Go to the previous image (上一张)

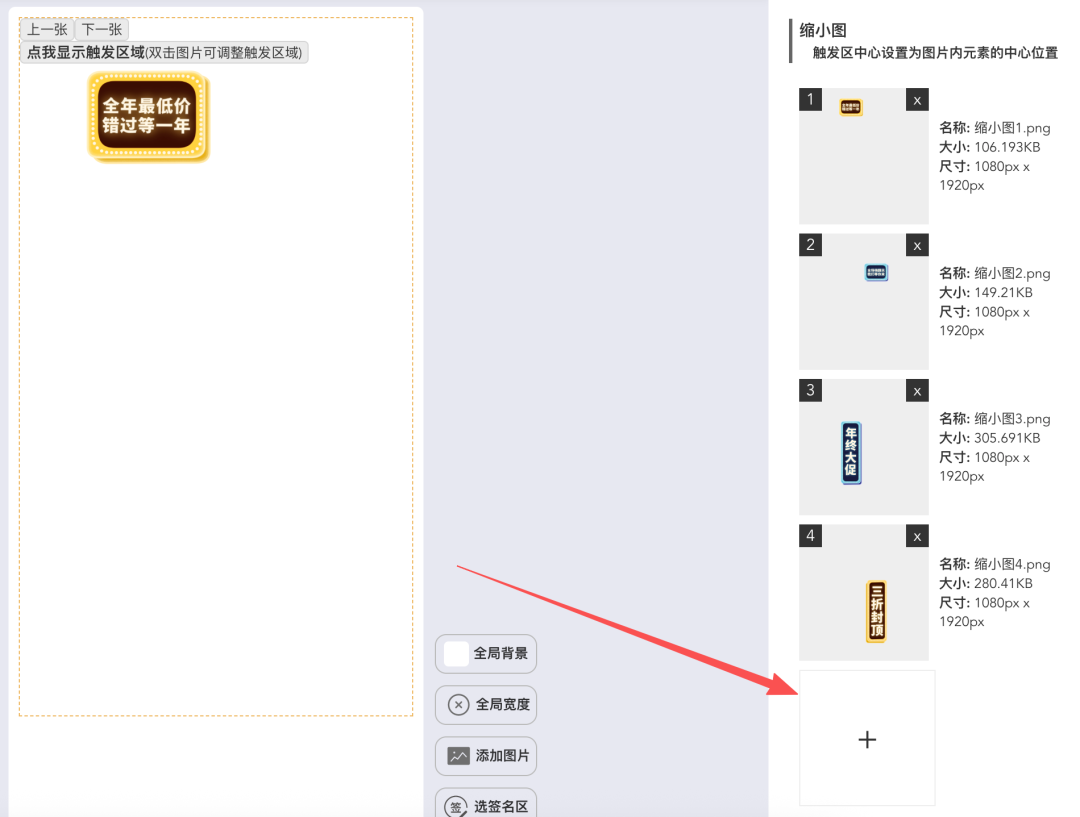click(47, 30)
